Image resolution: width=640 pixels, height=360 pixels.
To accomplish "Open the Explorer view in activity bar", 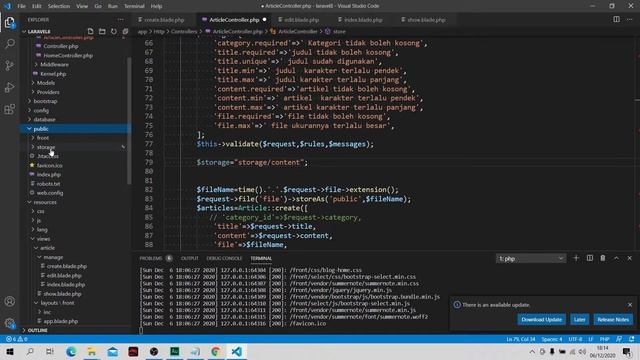I will pos(9,22).
